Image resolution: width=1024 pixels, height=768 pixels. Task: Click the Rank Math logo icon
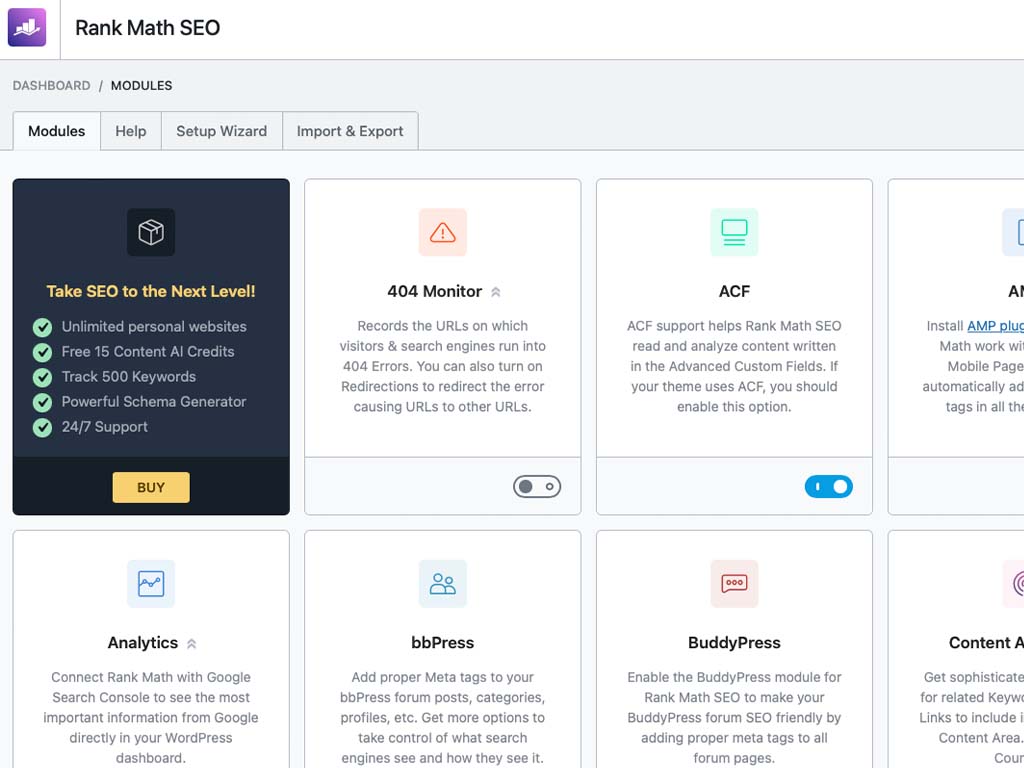tap(27, 27)
